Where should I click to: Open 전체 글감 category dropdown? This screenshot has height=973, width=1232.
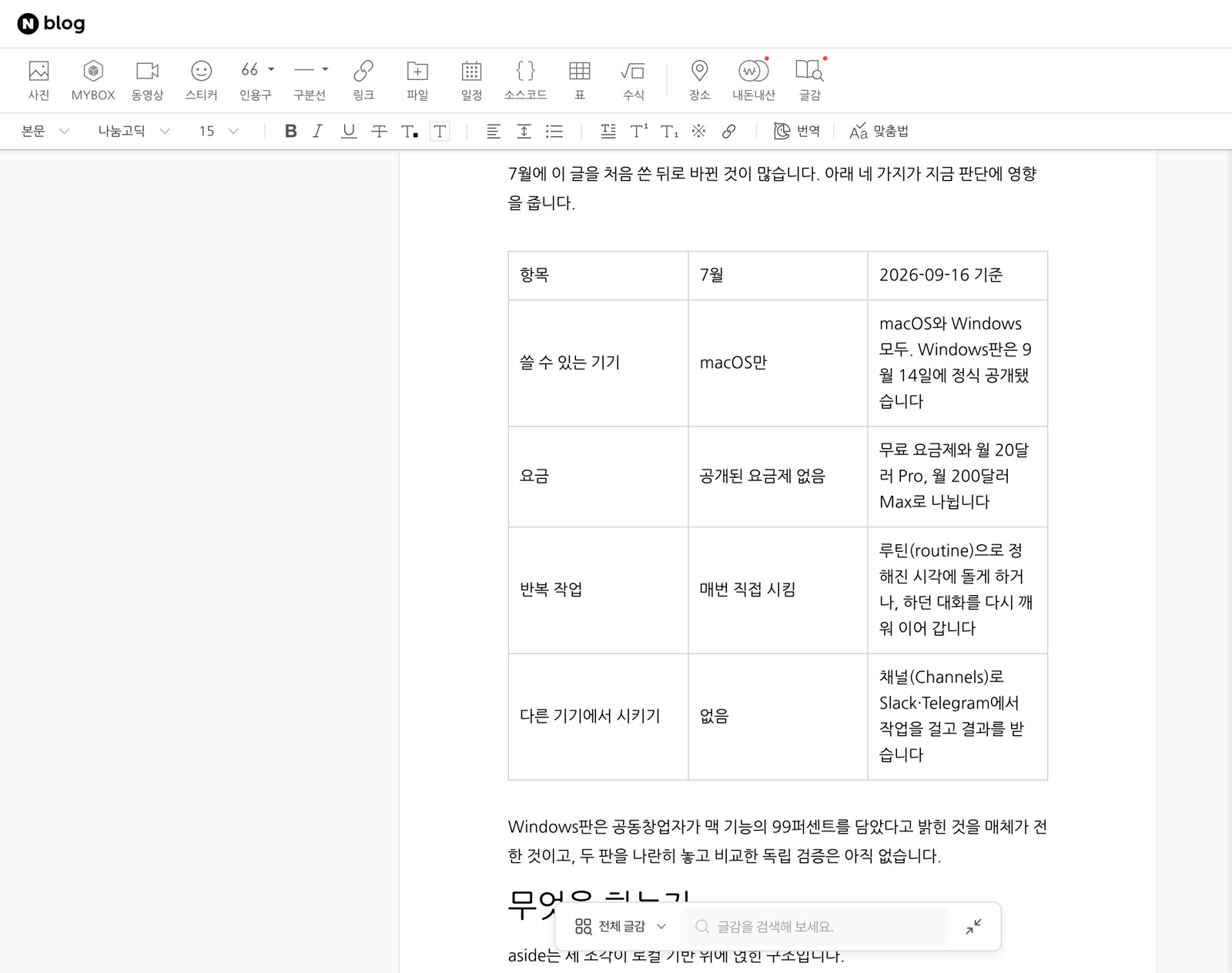click(621, 926)
